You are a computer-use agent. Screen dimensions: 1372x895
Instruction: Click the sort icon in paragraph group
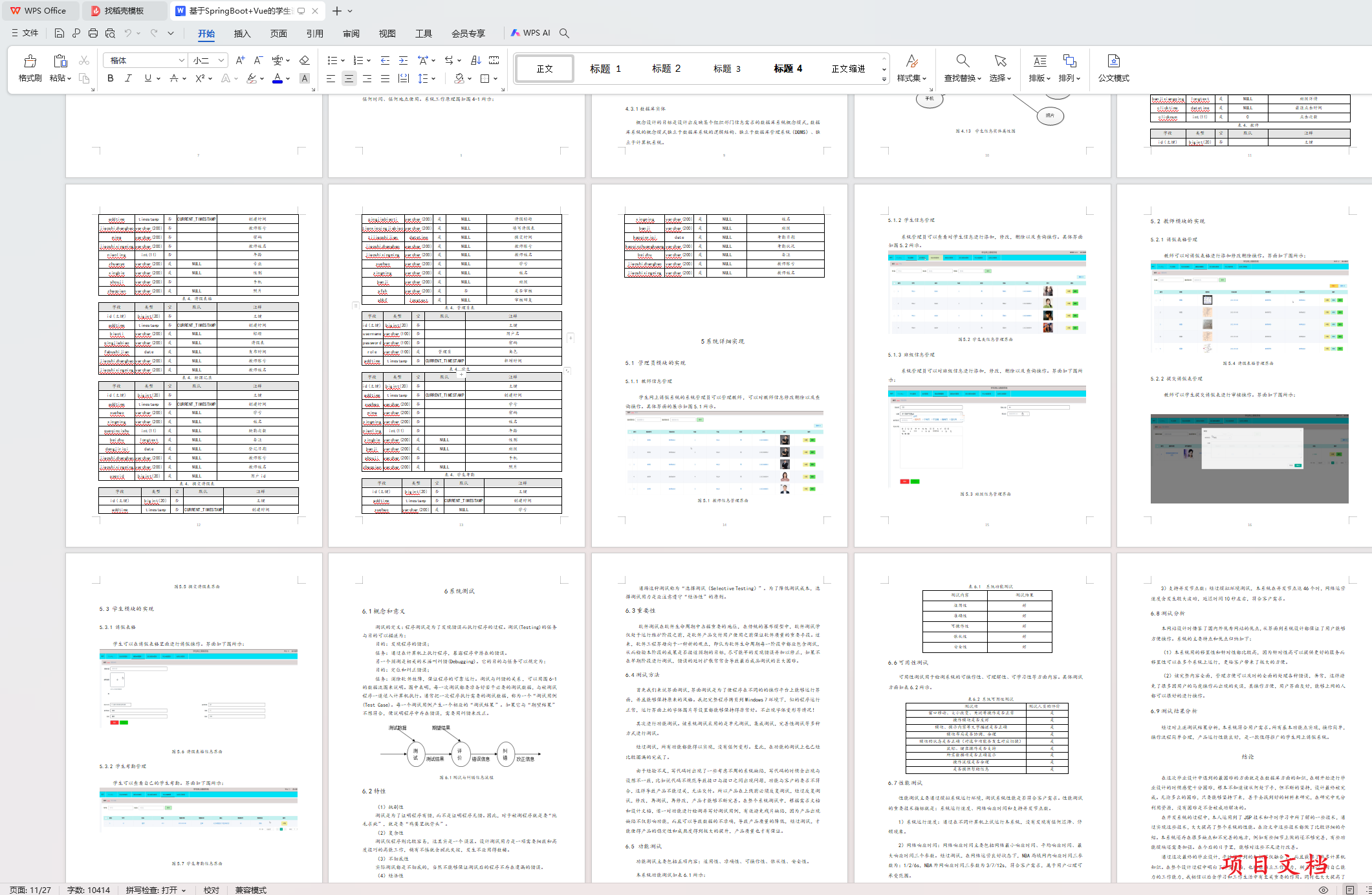475,60
